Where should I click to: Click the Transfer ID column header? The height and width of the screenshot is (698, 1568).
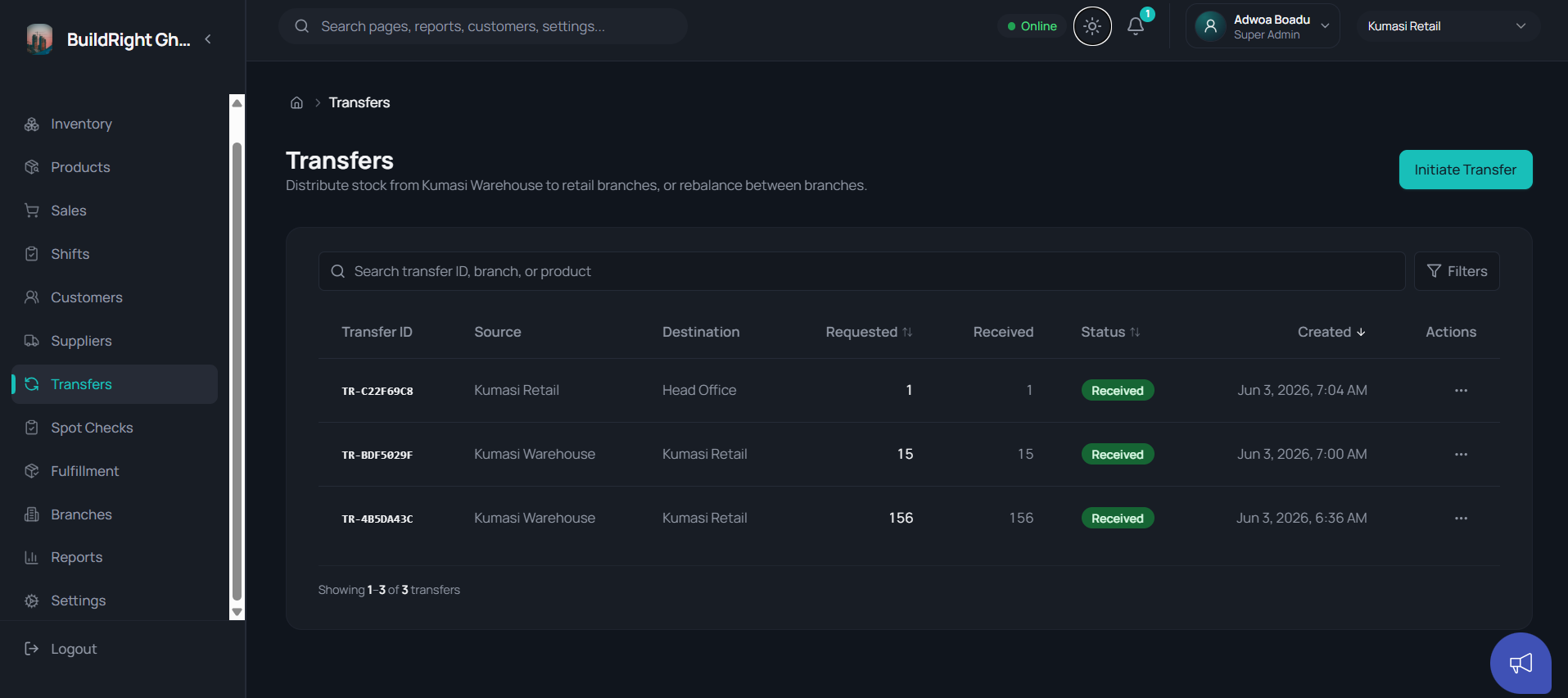pos(377,332)
